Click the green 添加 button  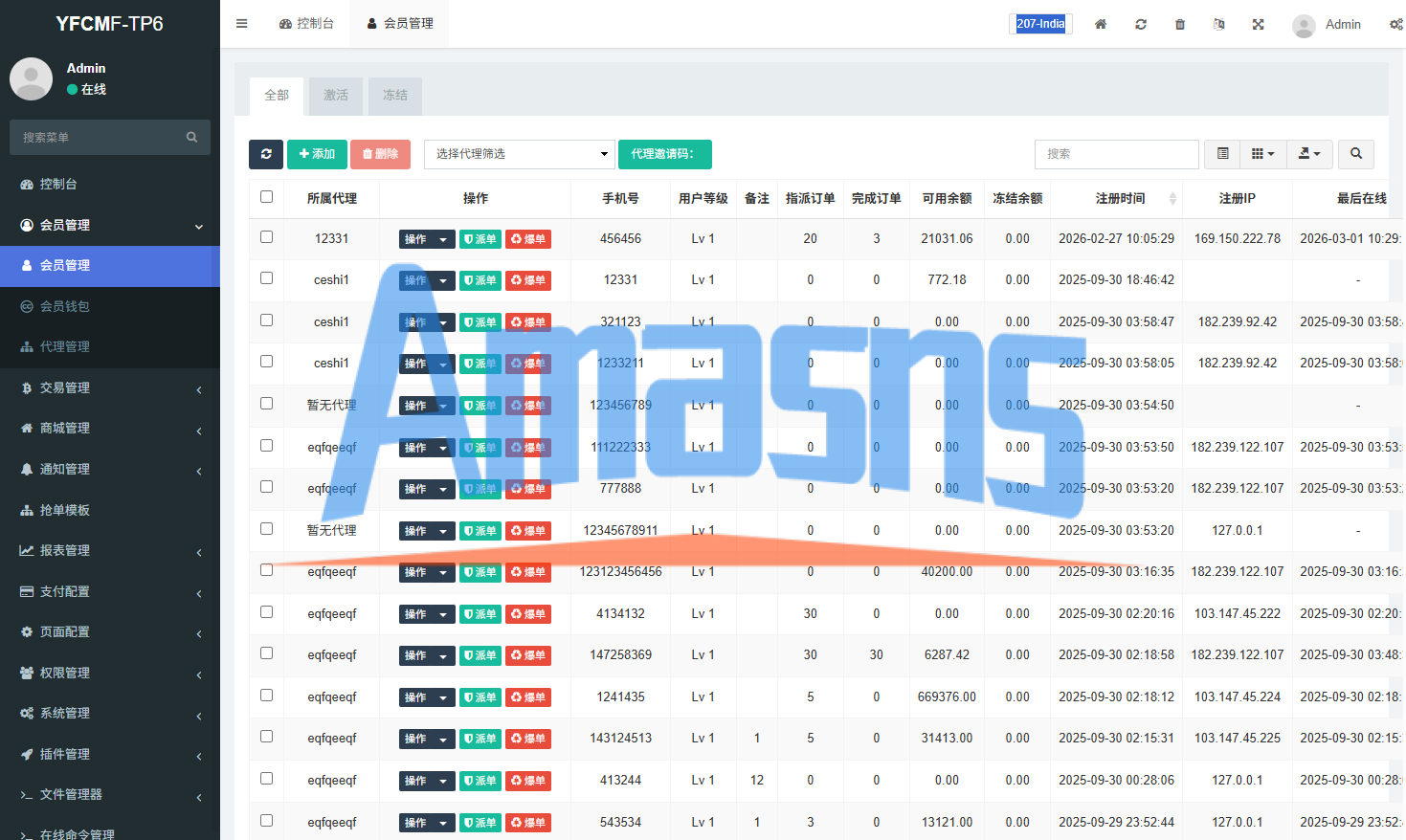[x=317, y=154]
